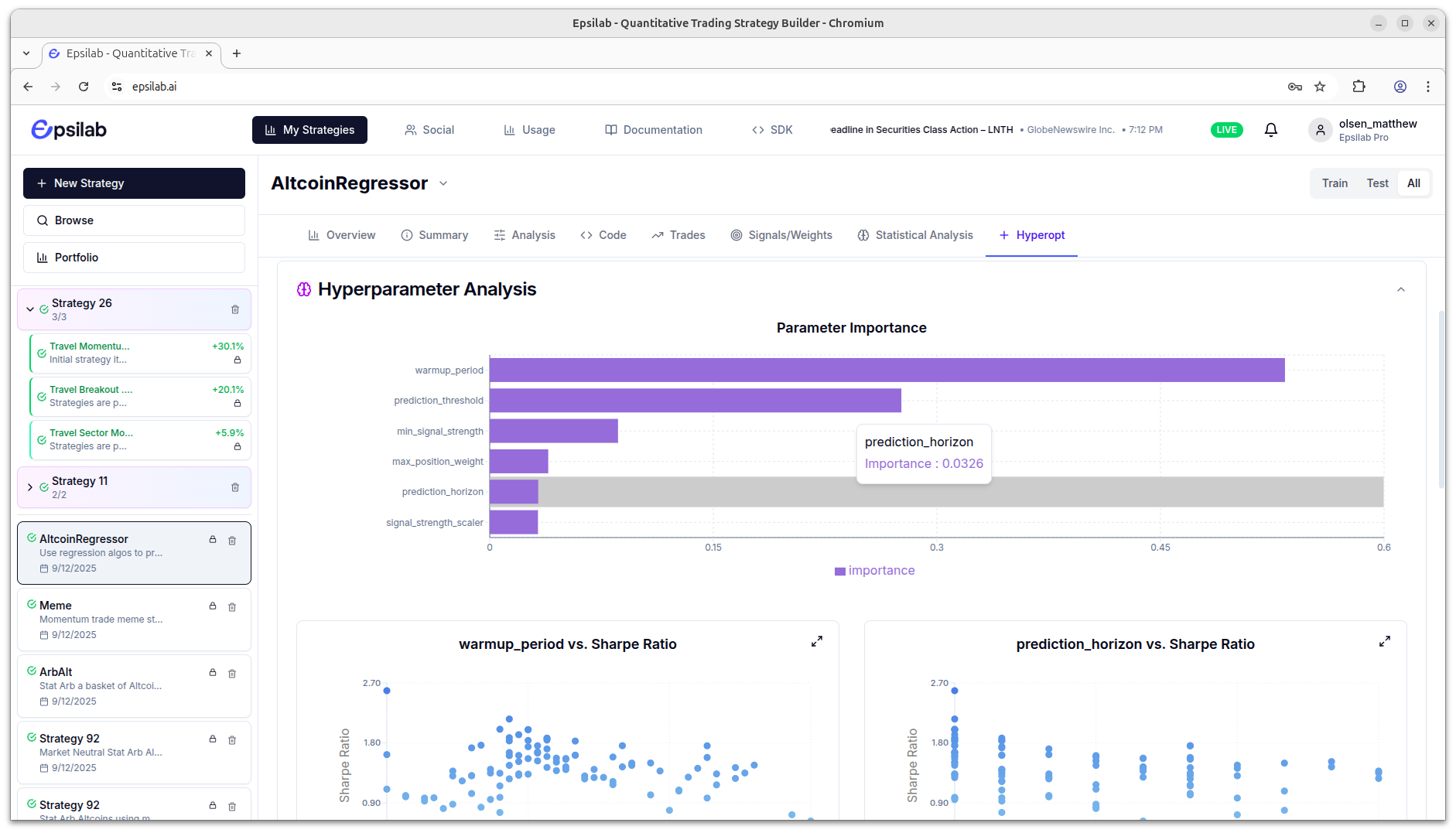
Task: Switch data view to Train
Action: [1335, 183]
